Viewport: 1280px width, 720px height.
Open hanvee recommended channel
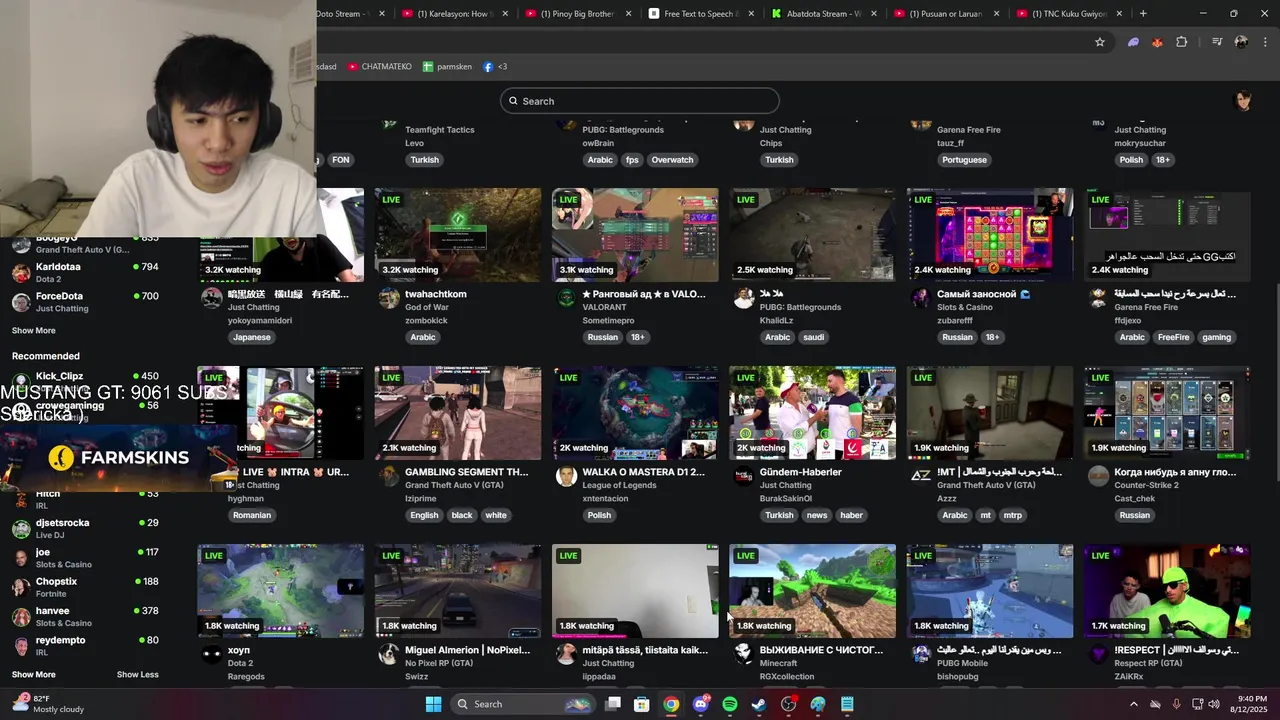(85, 616)
